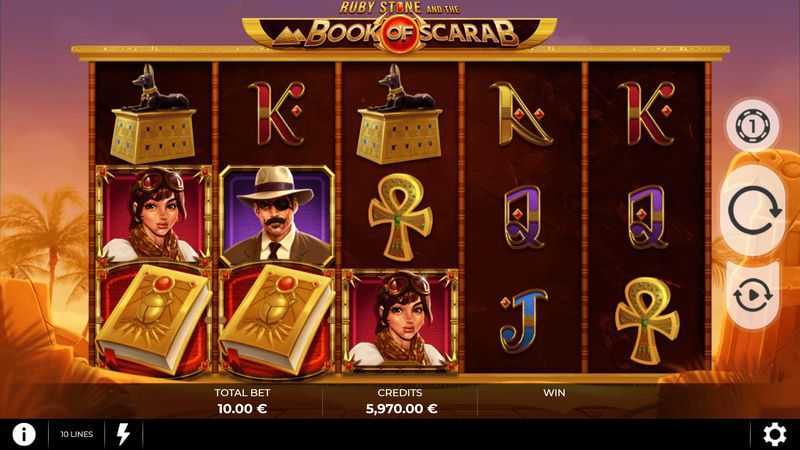
Task: Click the golden ankh on middle reel
Action: click(x=400, y=217)
